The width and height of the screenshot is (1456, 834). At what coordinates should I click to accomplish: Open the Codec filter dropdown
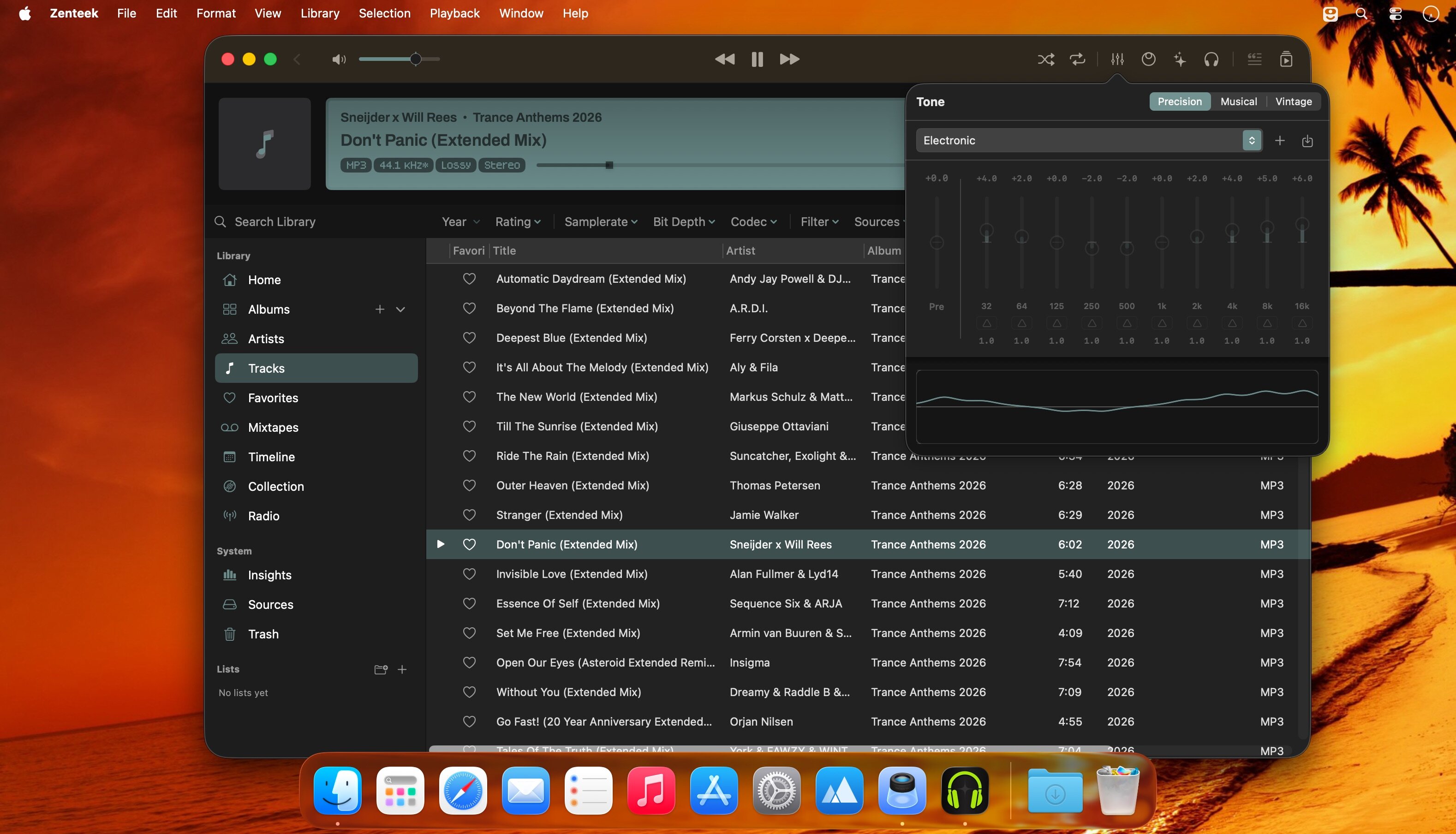(754, 222)
